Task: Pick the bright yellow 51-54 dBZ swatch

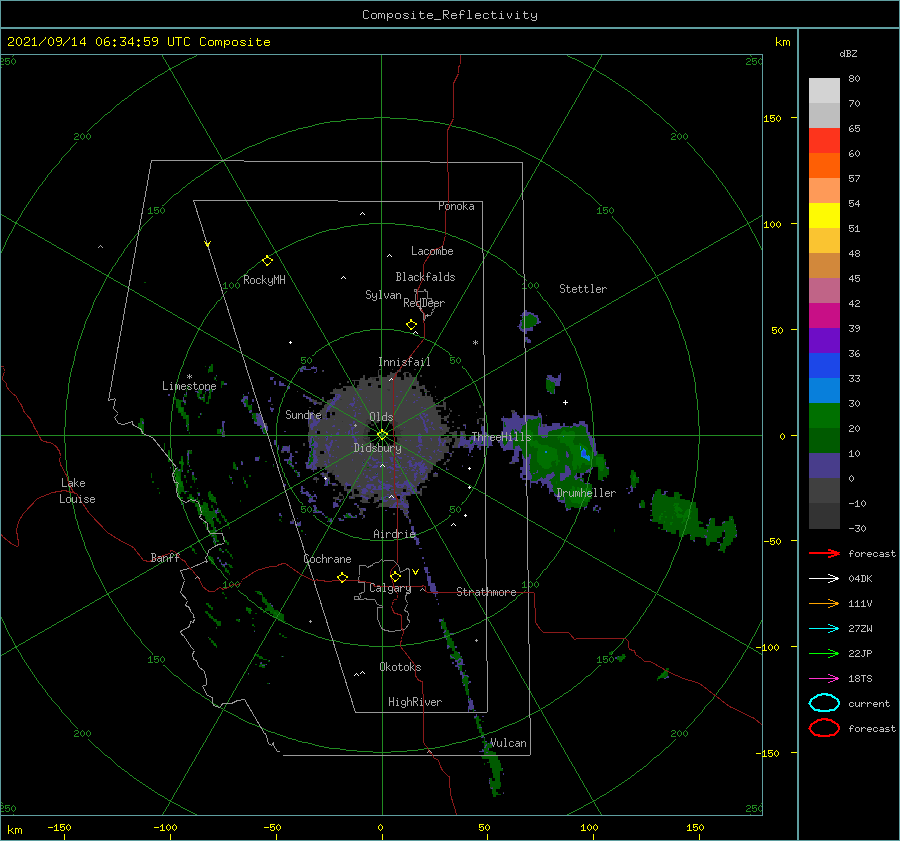Action: [x=824, y=215]
